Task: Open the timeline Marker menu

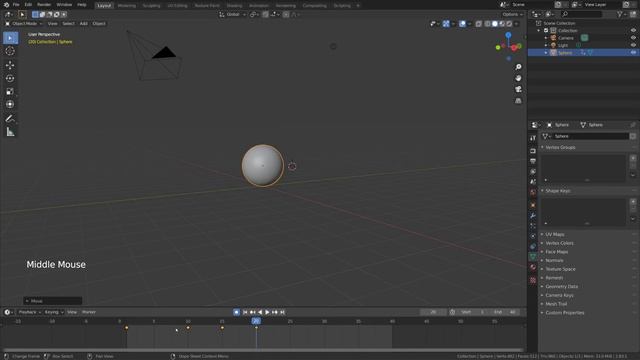Action: [89, 312]
